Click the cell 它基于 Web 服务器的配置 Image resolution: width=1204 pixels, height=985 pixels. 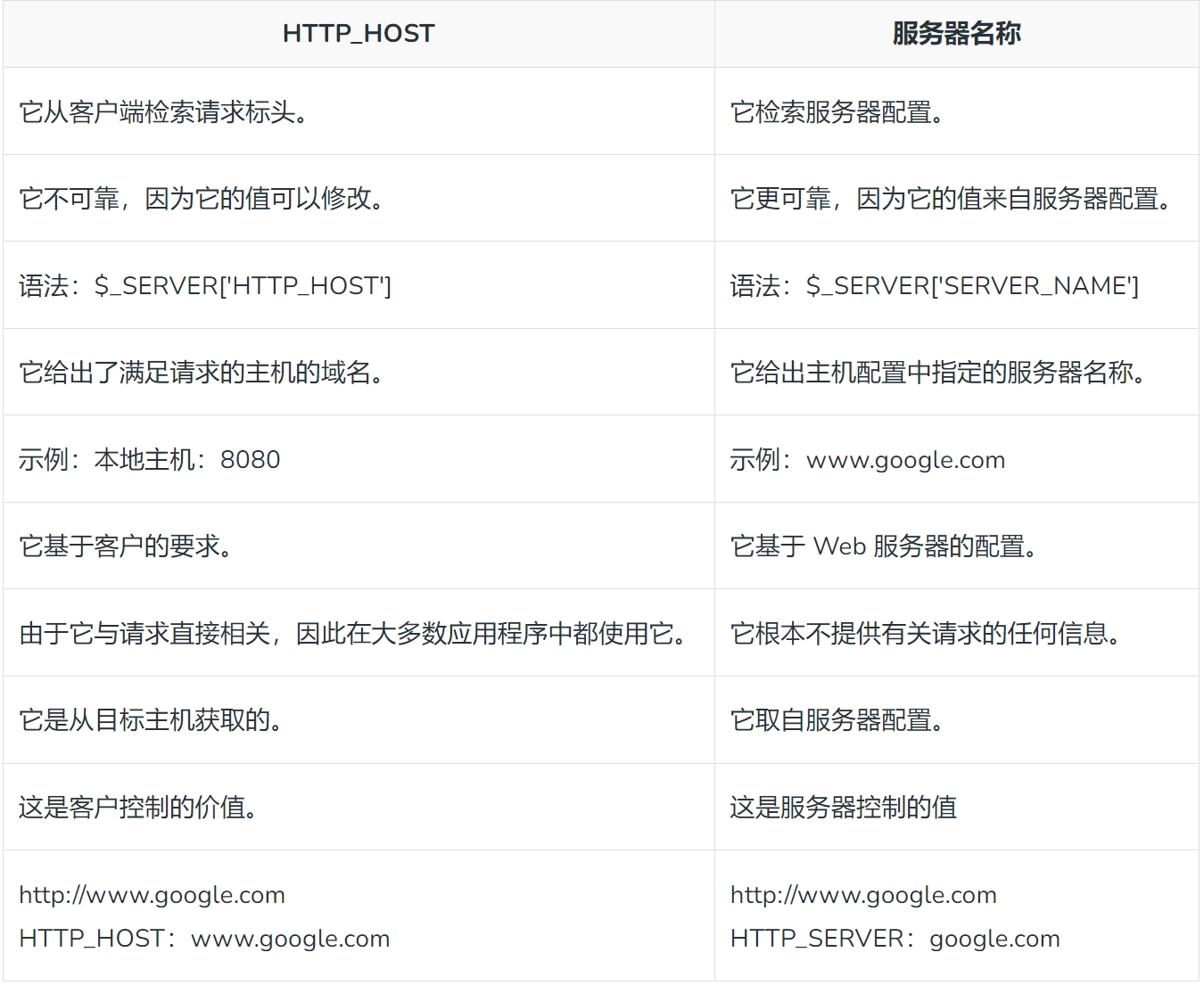coord(885,546)
